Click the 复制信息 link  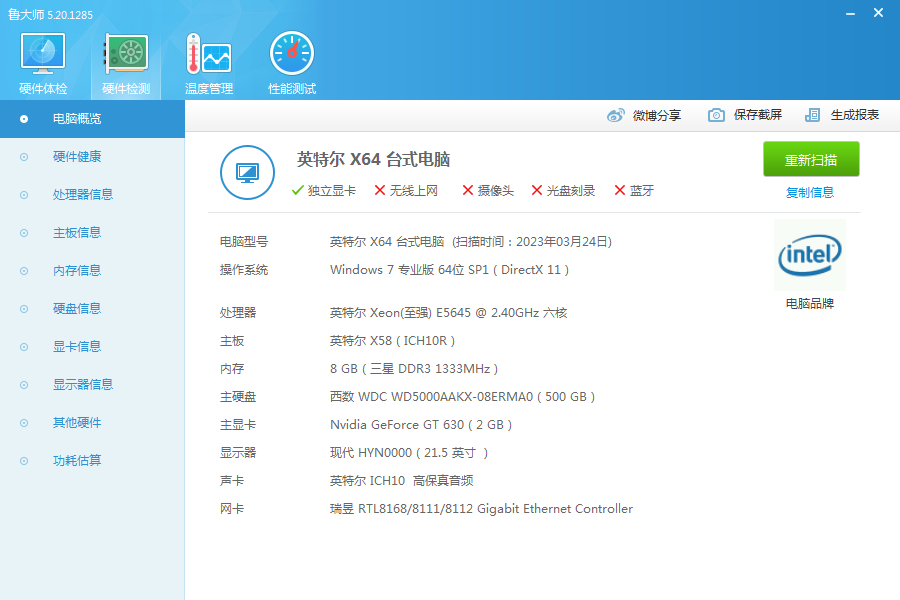(x=809, y=192)
